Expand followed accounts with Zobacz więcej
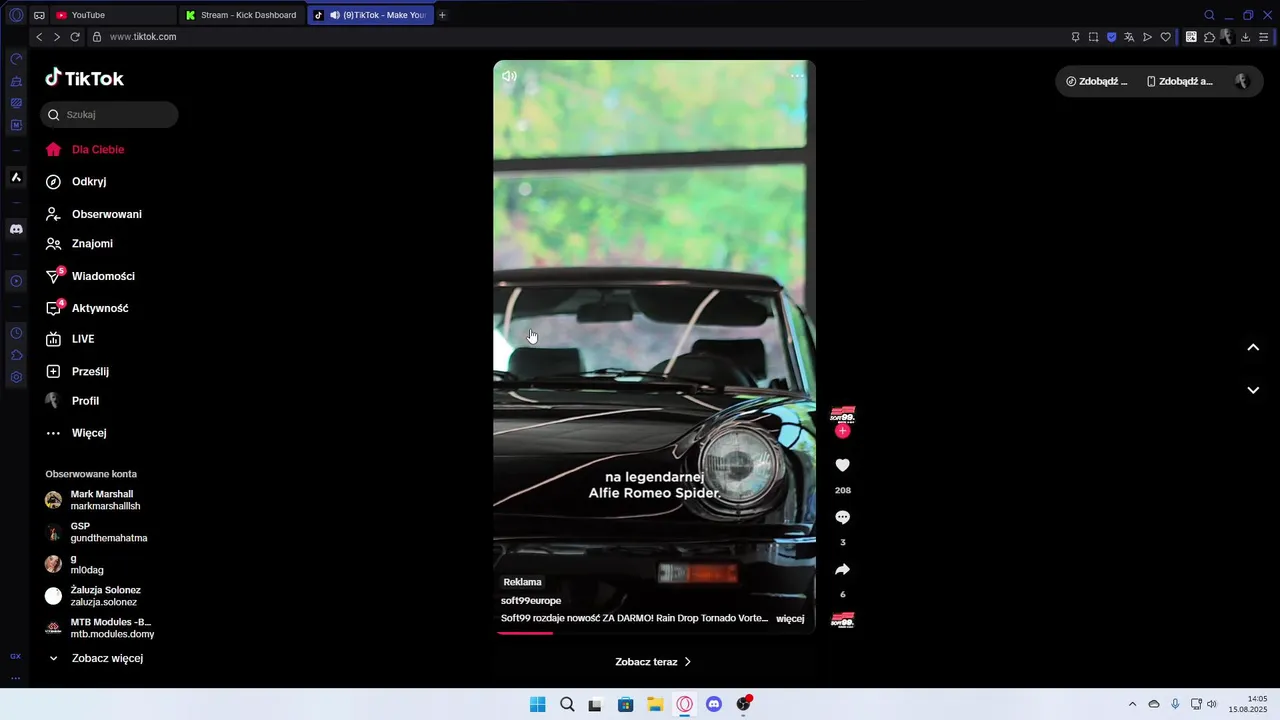 pyautogui.click(x=96, y=659)
